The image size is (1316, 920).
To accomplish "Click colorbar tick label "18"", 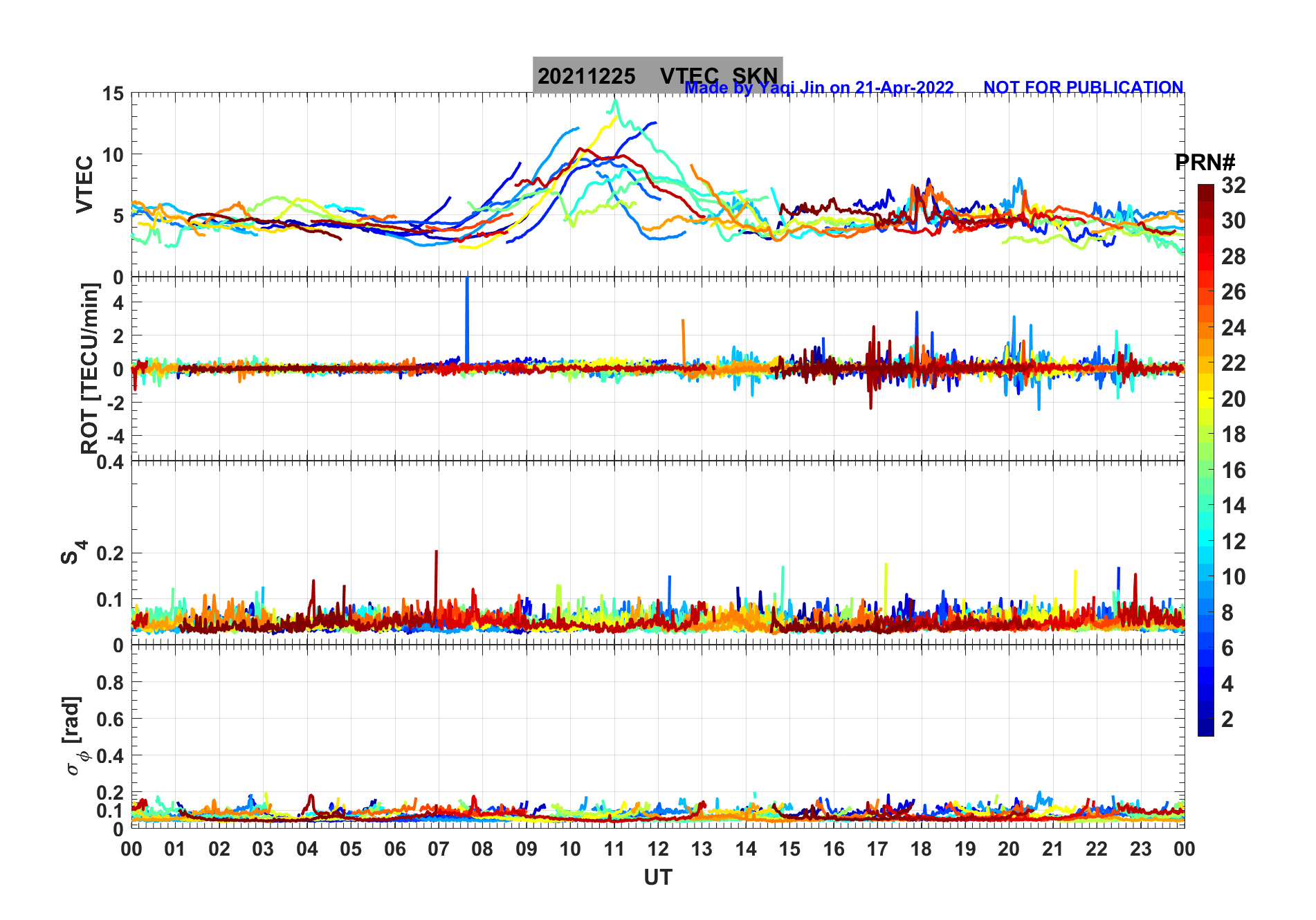I will click(1233, 434).
